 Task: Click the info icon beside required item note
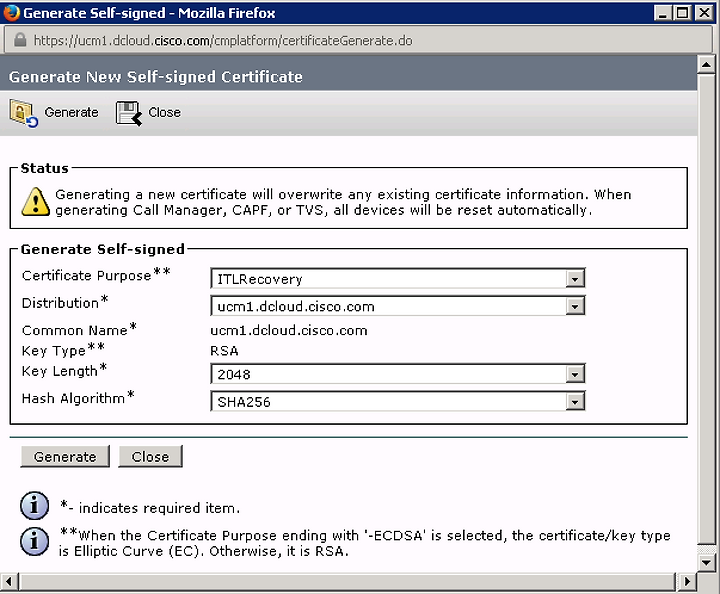tap(34, 505)
